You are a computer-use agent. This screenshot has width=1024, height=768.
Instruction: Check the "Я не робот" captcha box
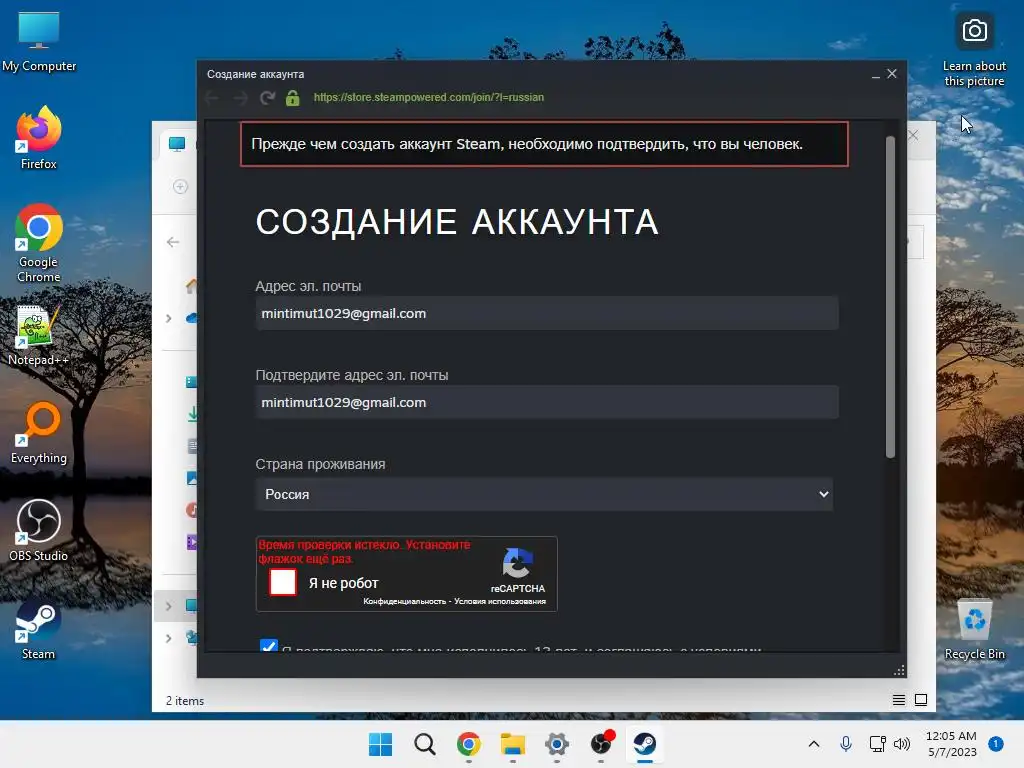click(x=283, y=583)
